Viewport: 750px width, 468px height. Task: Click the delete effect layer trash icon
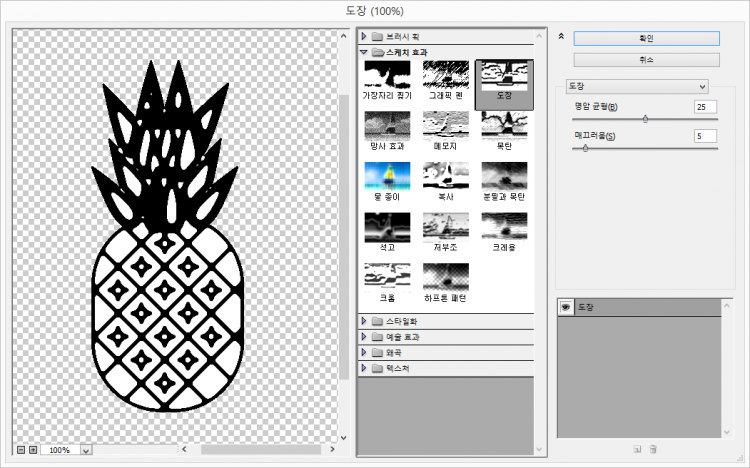(x=653, y=449)
